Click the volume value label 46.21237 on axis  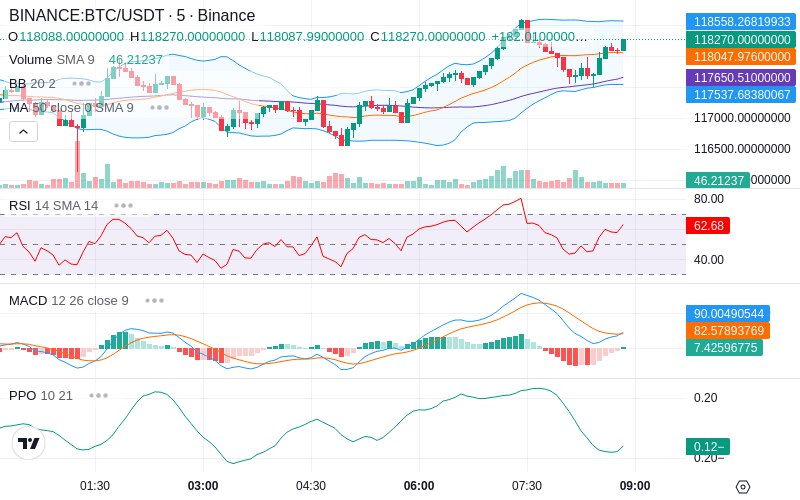pos(718,180)
